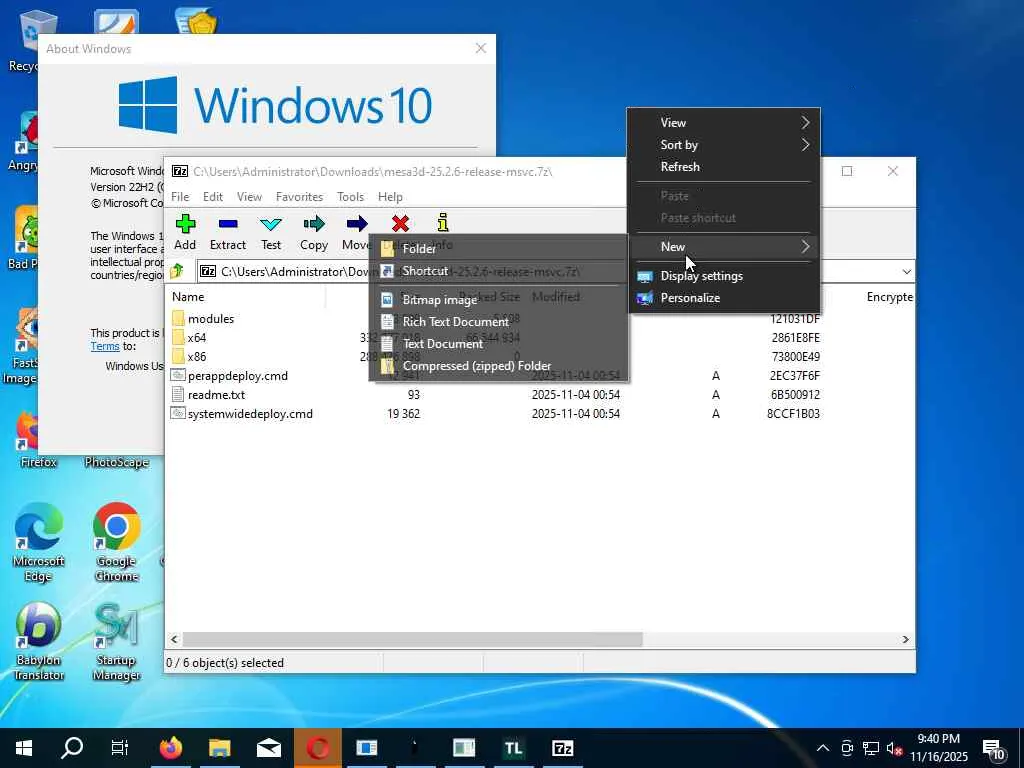
Task: Click the Move toolbar arrow icon
Action: (x=357, y=224)
